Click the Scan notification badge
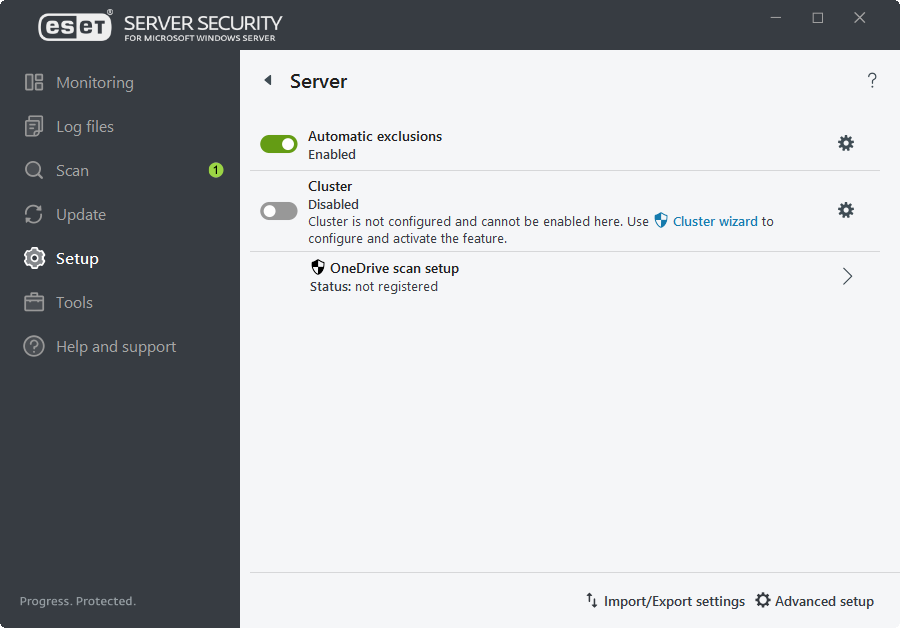This screenshot has height=628, width=900. click(x=215, y=170)
